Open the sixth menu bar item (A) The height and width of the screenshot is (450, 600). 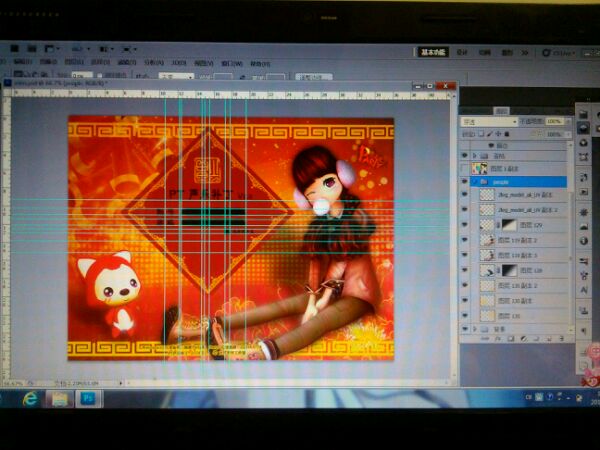point(154,62)
